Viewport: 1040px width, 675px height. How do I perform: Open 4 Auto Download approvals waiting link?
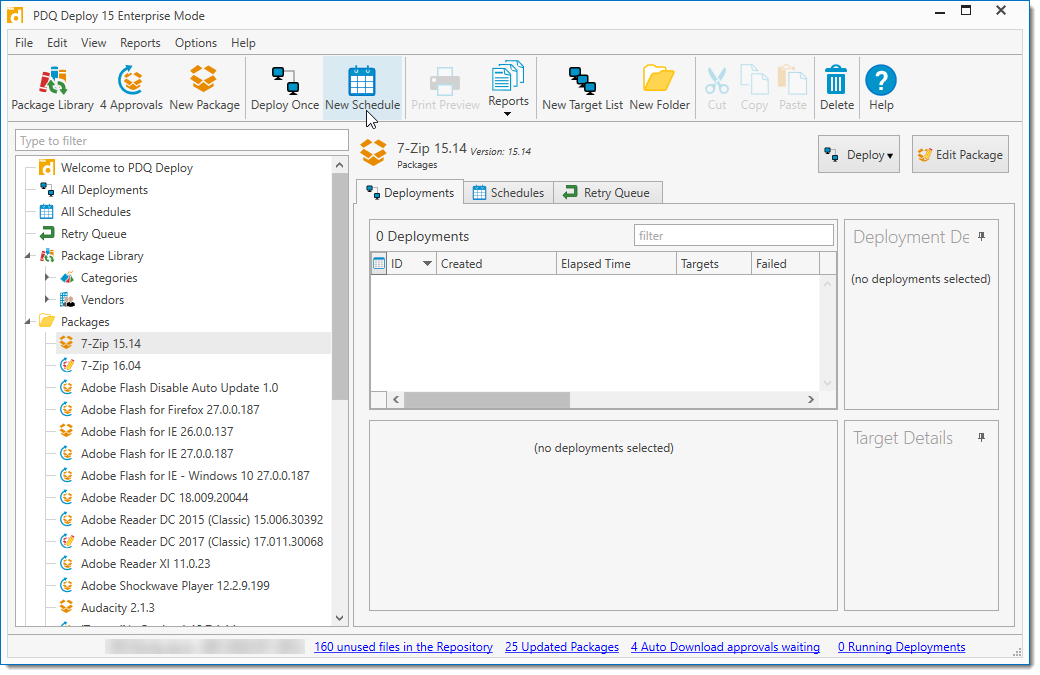725,646
